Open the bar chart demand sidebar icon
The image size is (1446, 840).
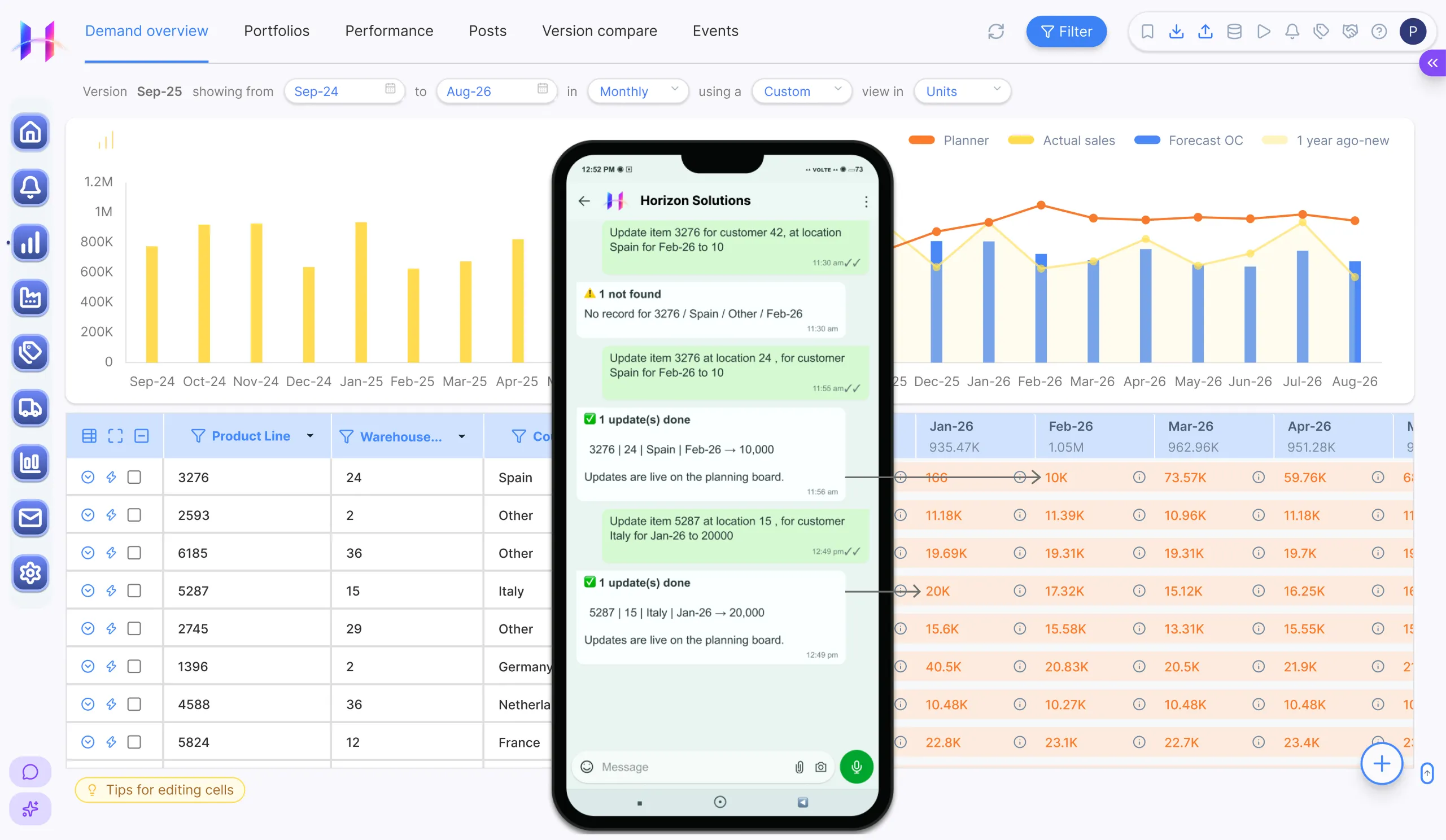[30, 242]
